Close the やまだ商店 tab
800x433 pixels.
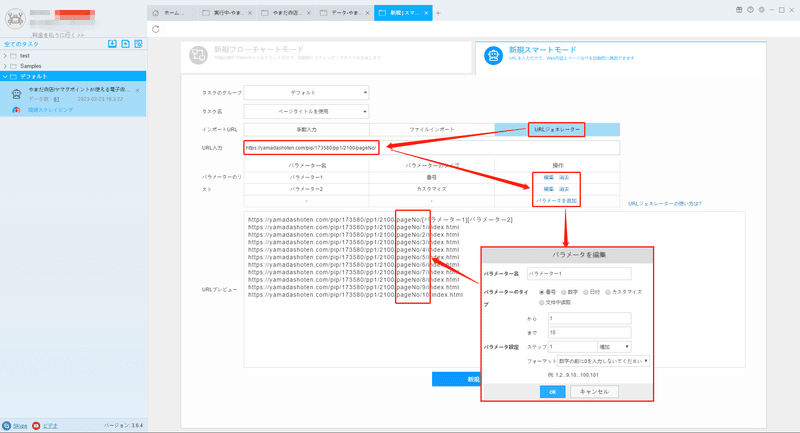pyautogui.click(x=309, y=13)
